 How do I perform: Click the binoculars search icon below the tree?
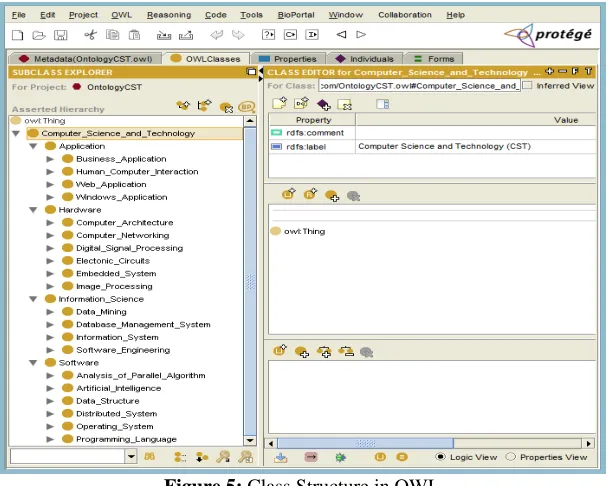pos(150,457)
